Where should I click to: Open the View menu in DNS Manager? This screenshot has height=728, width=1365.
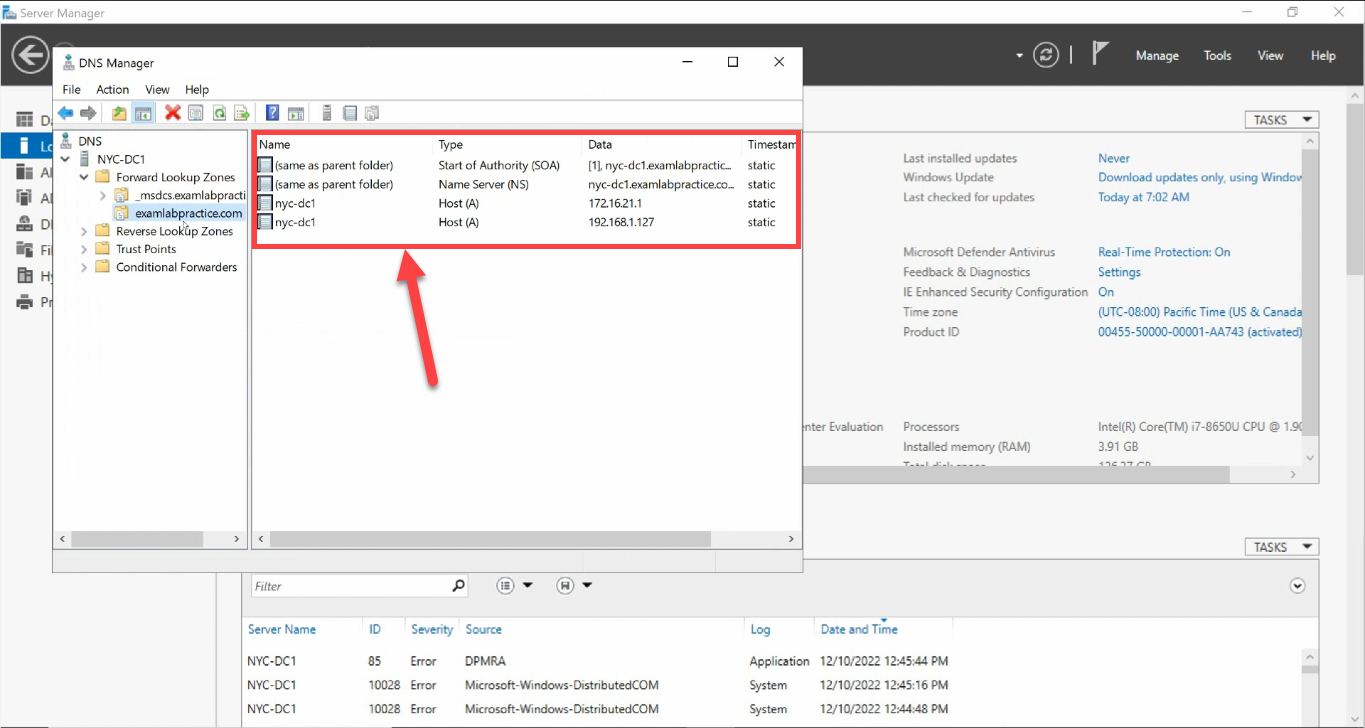click(x=157, y=90)
